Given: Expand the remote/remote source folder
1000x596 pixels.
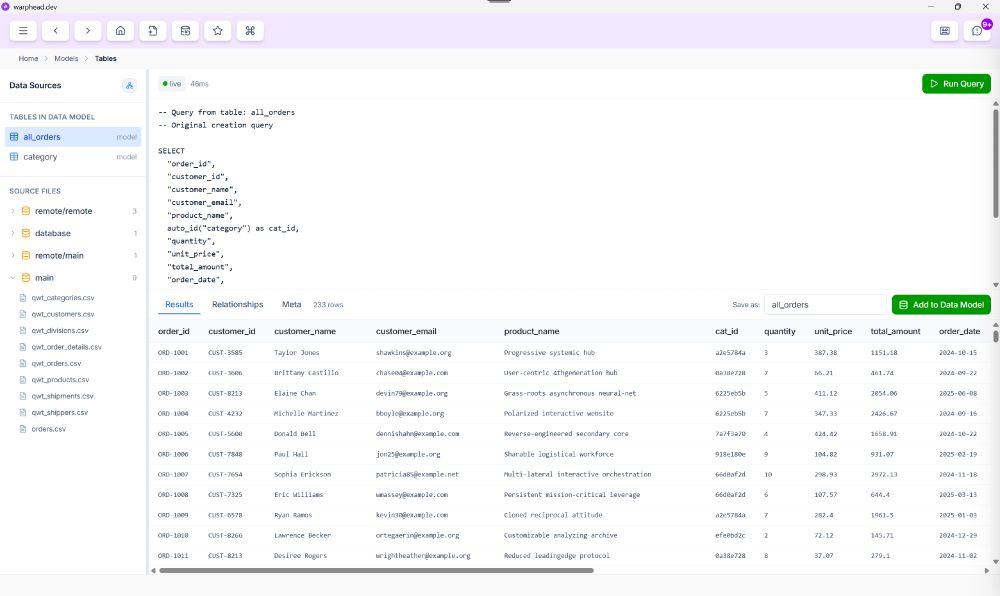Looking at the screenshot, I should coord(13,211).
